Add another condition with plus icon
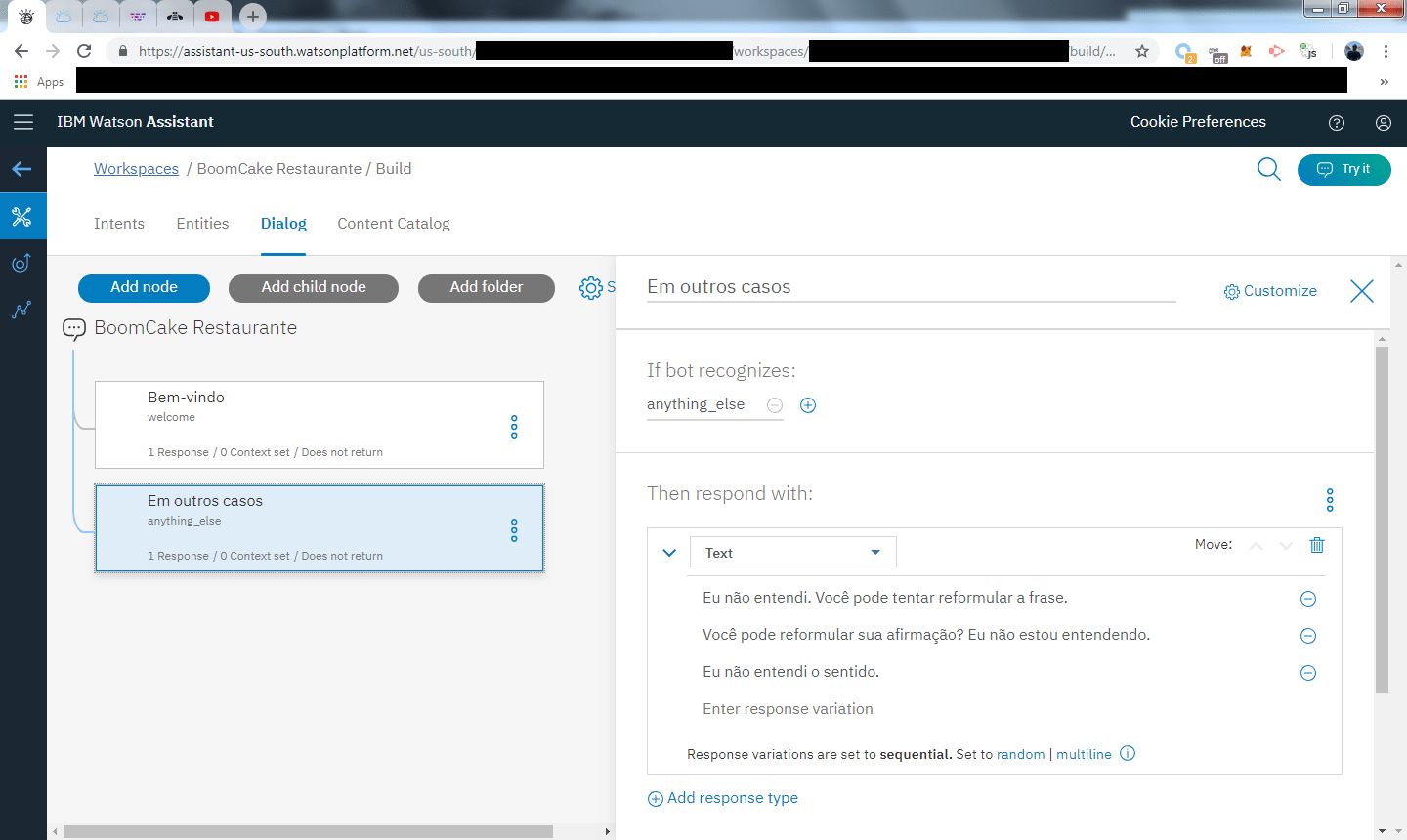 [808, 405]
